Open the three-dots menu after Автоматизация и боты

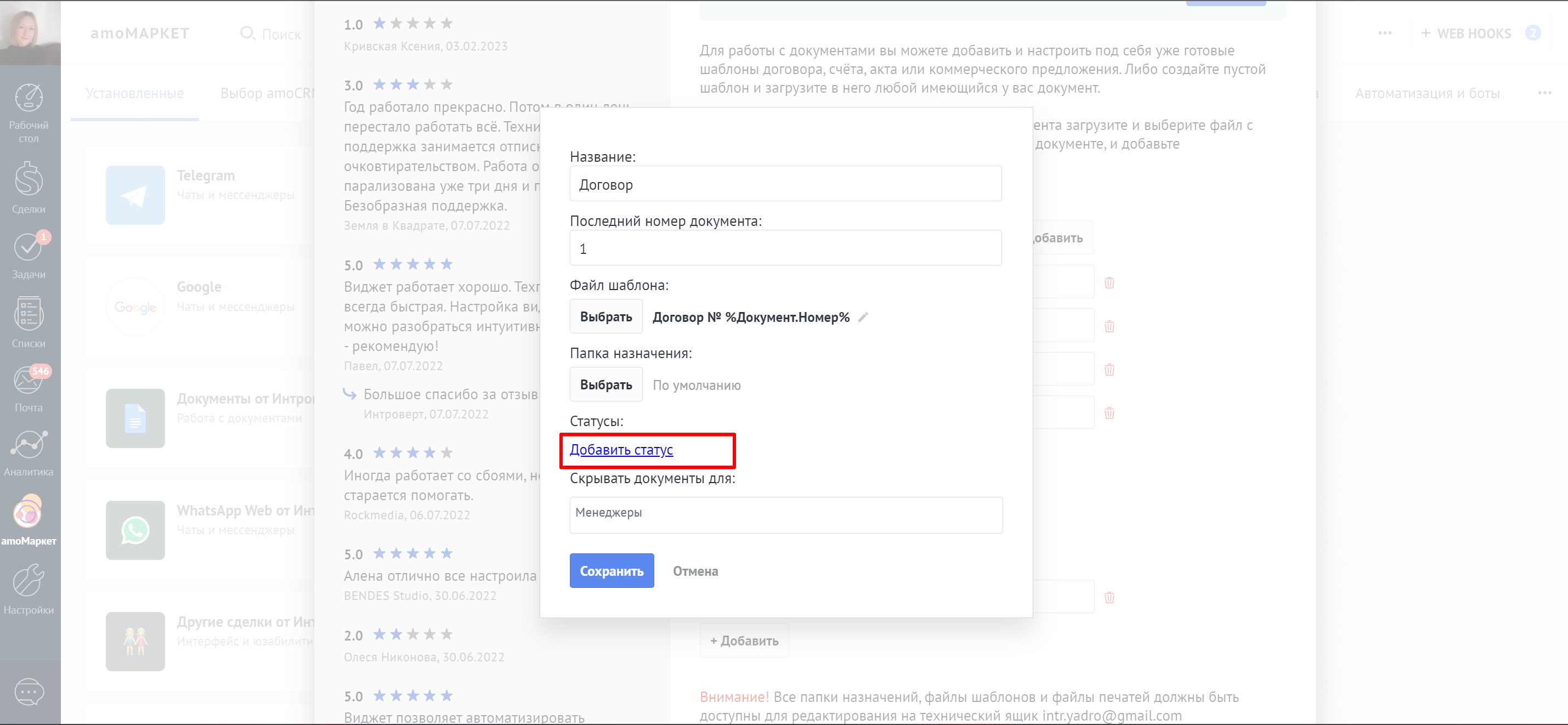1545,93
